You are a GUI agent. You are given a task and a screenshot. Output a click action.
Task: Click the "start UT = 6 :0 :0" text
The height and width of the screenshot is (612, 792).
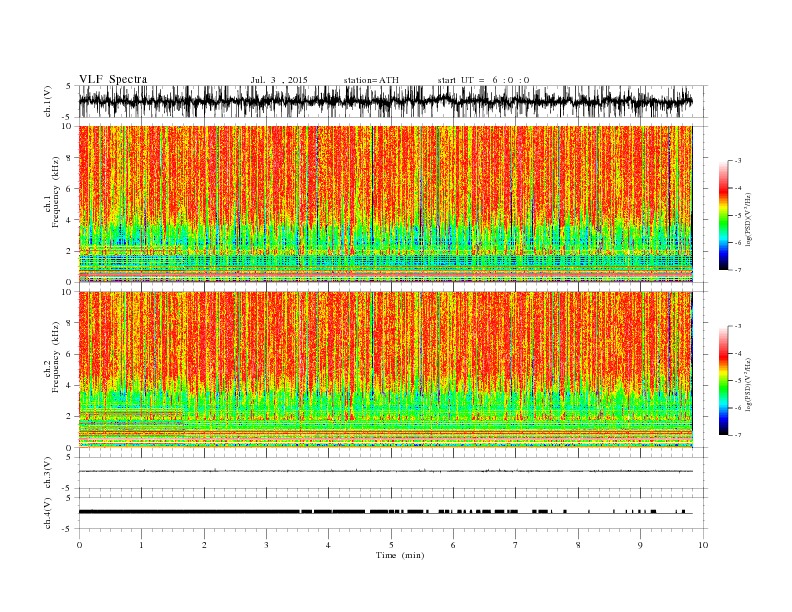click(x=483, y=80)
